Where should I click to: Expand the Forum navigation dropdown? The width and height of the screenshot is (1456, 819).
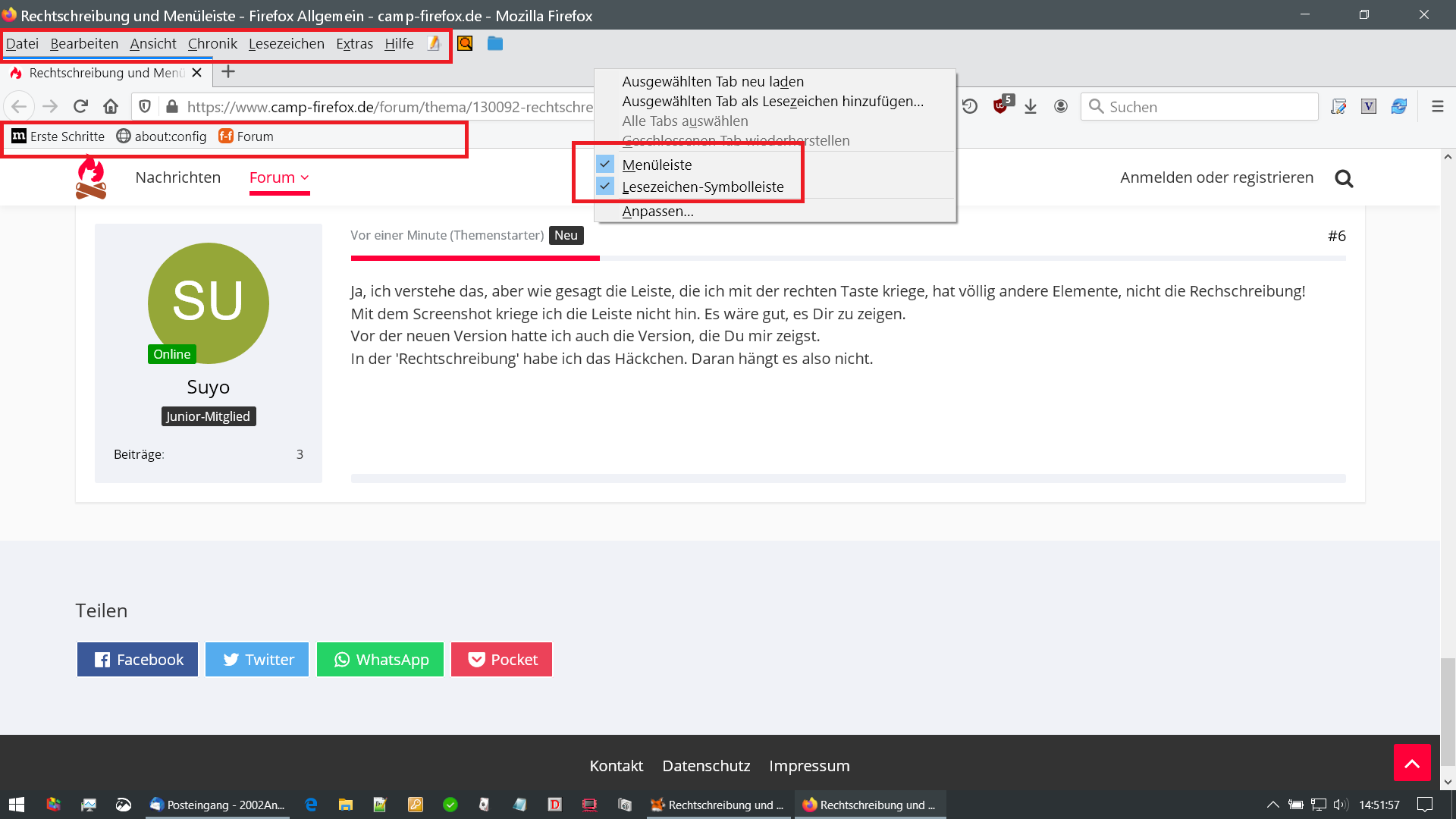coord(279,177)
